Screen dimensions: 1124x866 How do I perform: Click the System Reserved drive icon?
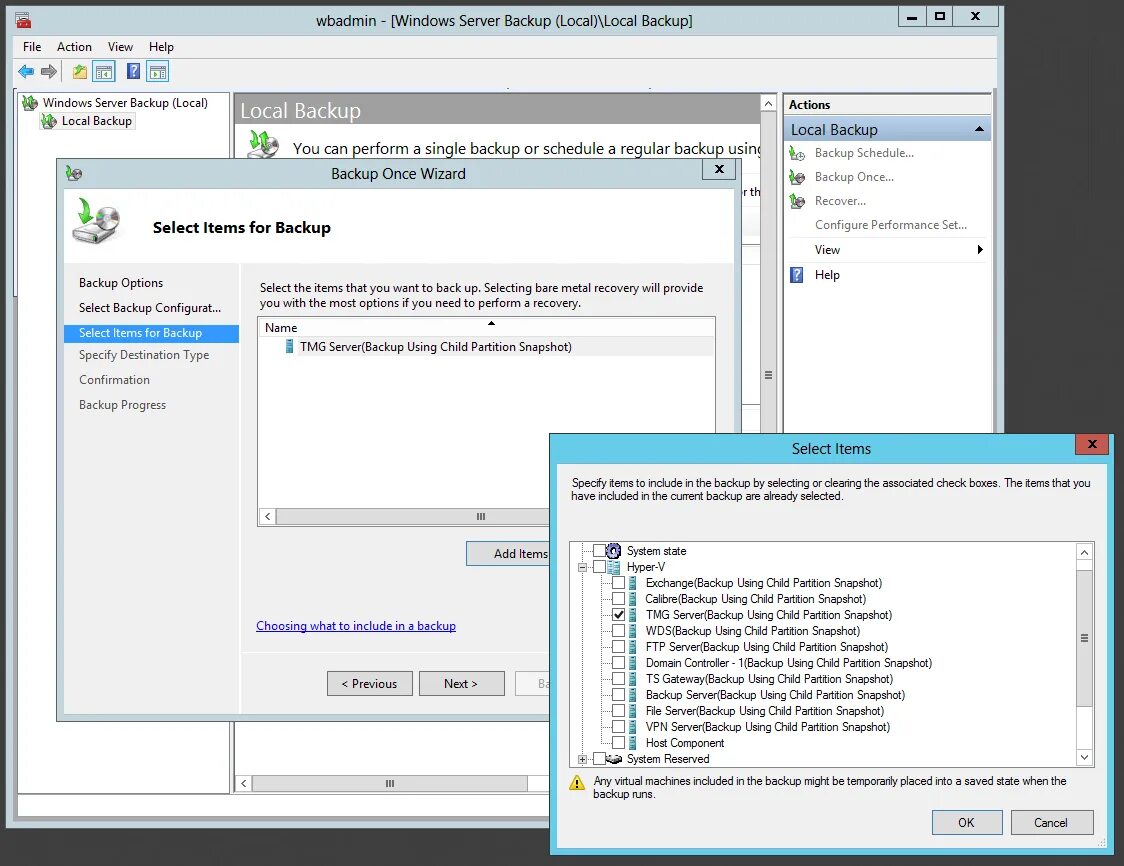[x=614, y=759]
